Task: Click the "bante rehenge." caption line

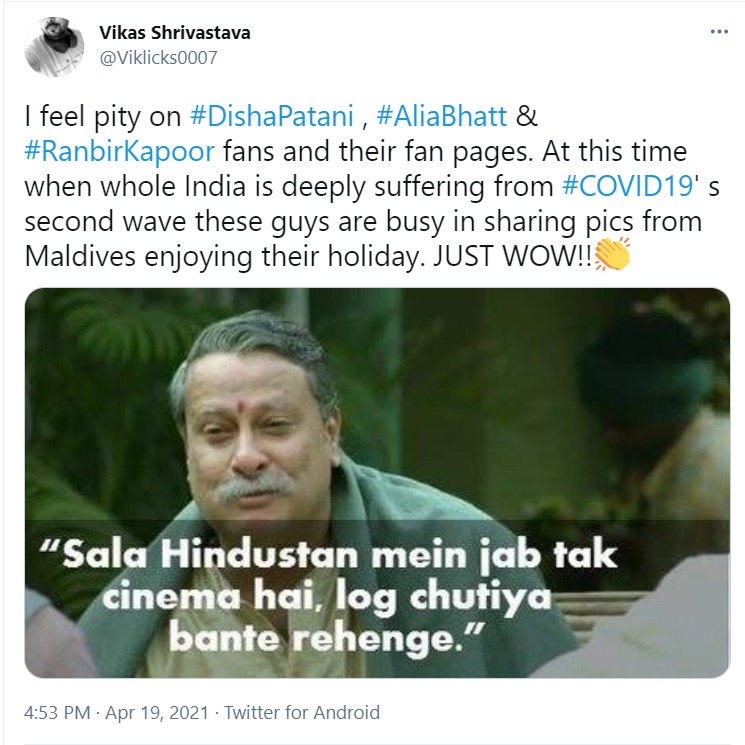Action: tap(327, 640)
